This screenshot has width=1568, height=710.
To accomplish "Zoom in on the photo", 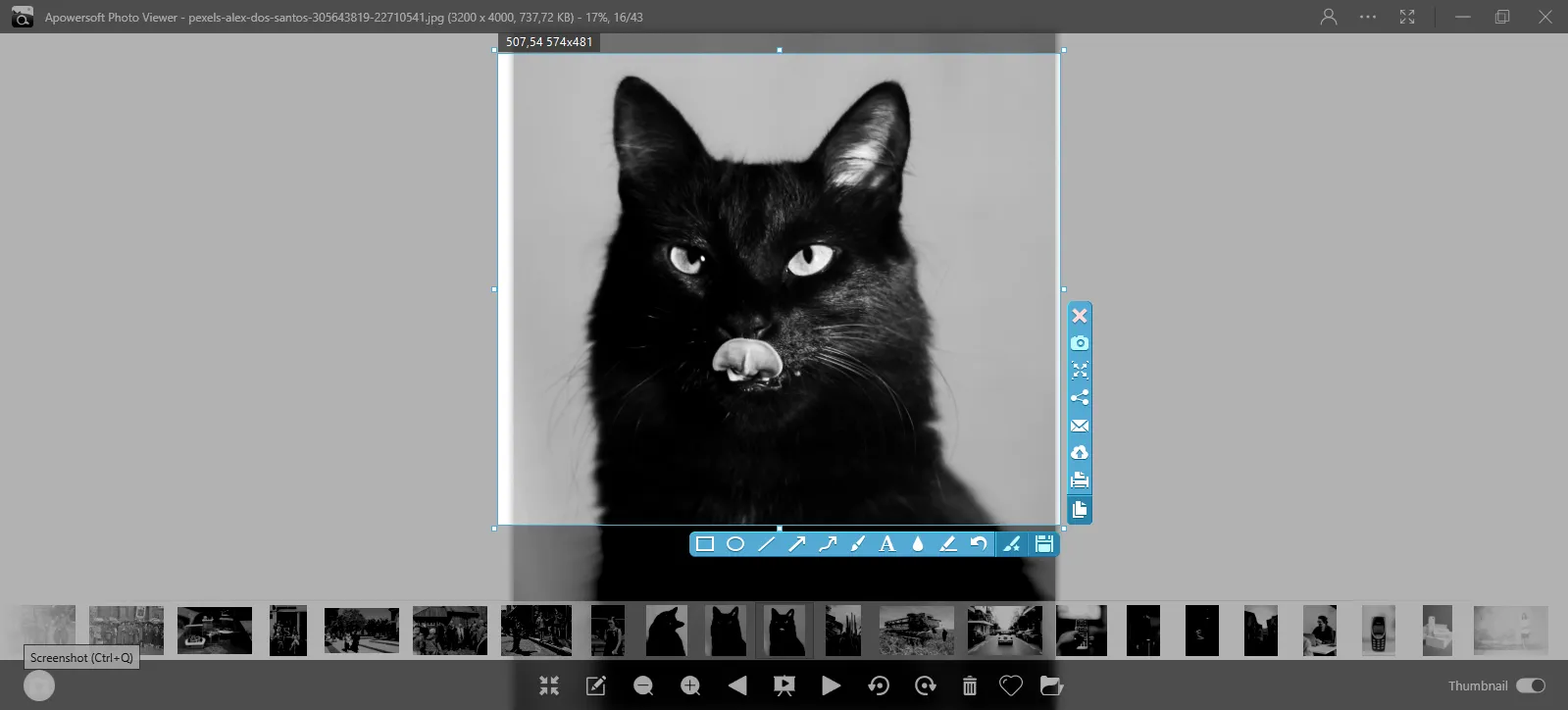I will (x=690, y=685).
